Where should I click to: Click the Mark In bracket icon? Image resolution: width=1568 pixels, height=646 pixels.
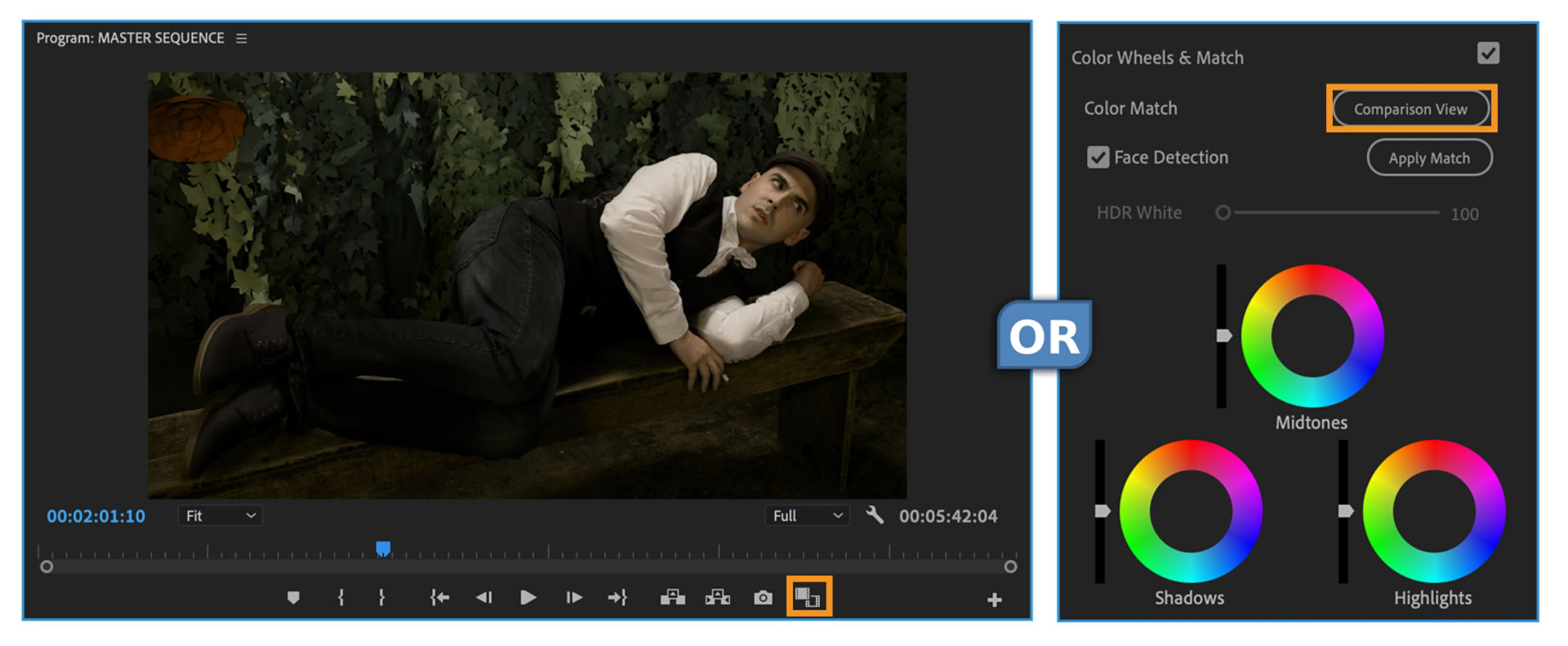[341, 598]
